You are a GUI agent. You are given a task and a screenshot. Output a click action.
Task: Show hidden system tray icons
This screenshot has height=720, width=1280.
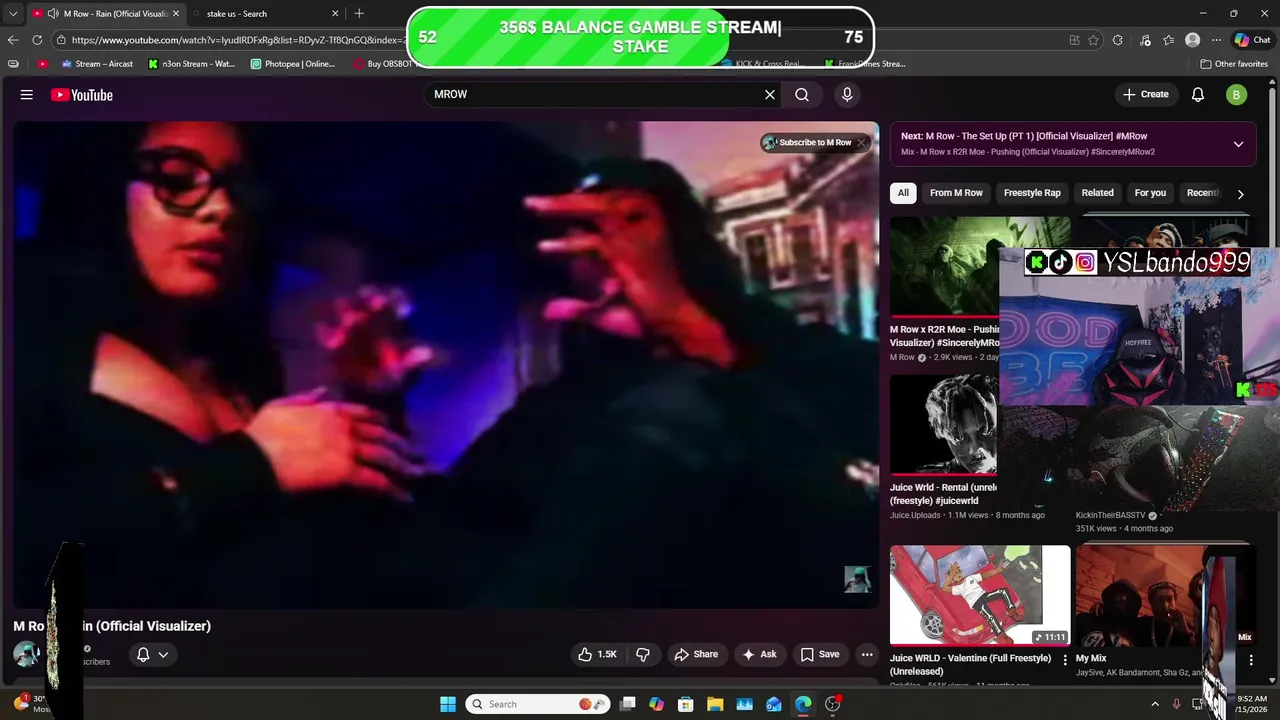[1155, 704]
